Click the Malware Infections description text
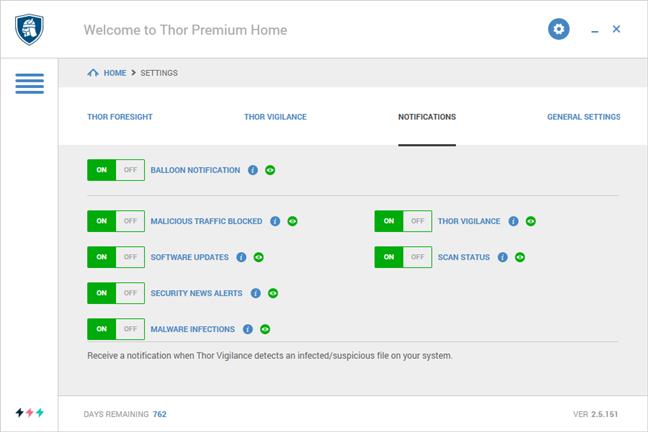 [x=270, y=356]
